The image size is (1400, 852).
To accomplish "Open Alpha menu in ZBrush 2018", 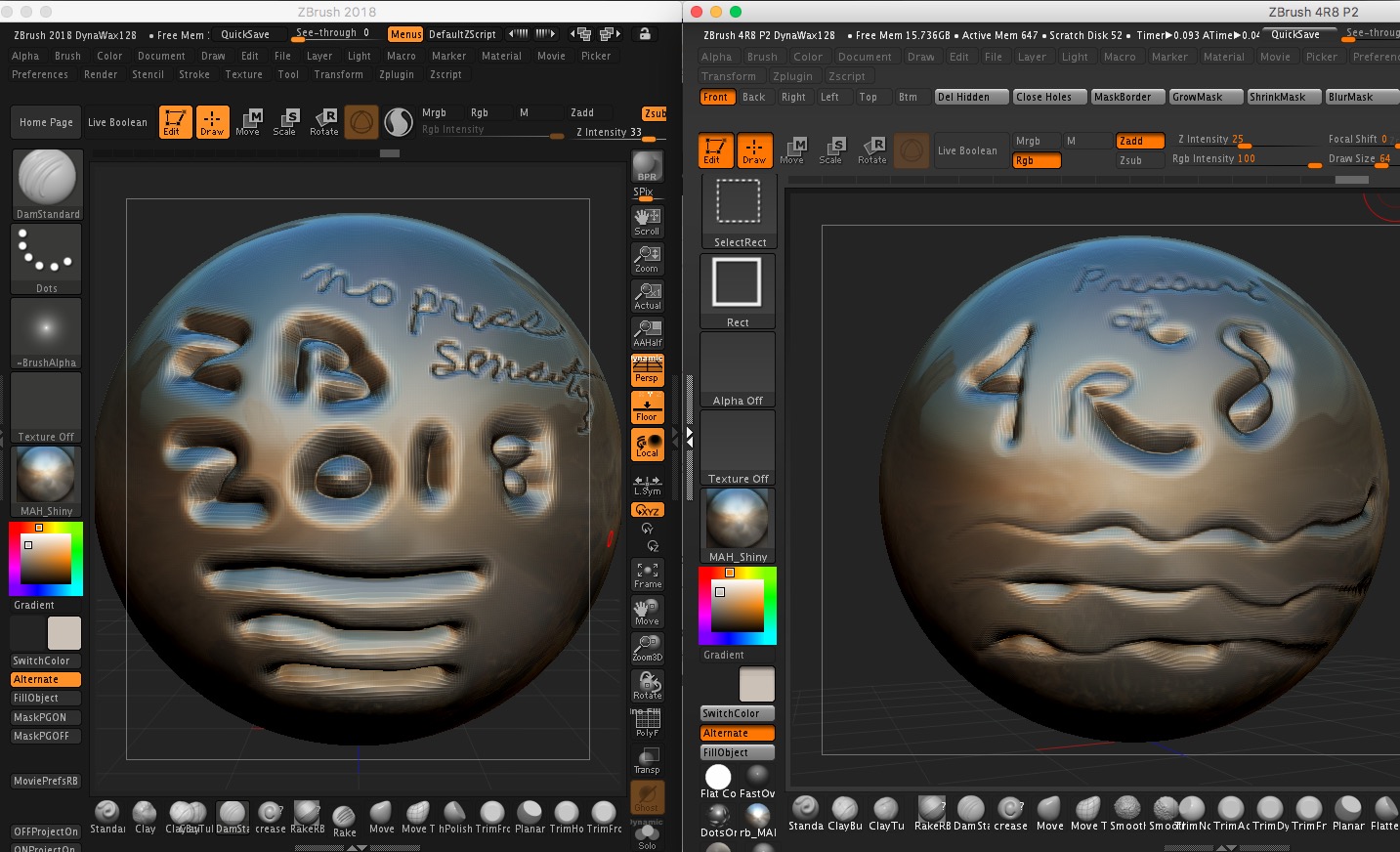I will tap(25, 56).
